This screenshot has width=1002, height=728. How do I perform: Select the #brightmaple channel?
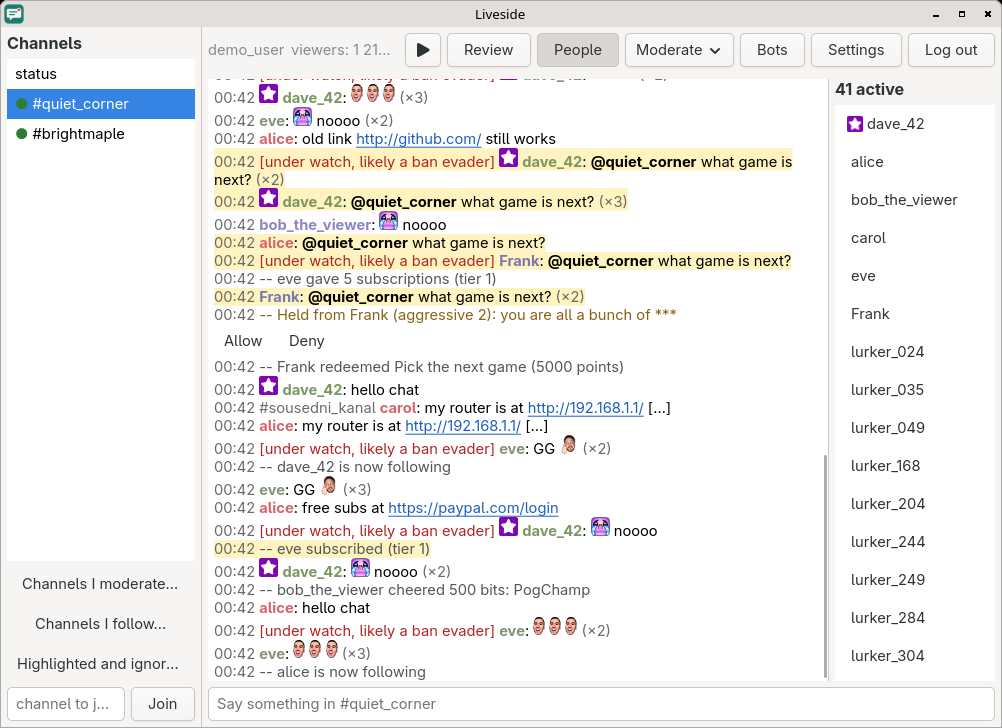click(101, 134)
